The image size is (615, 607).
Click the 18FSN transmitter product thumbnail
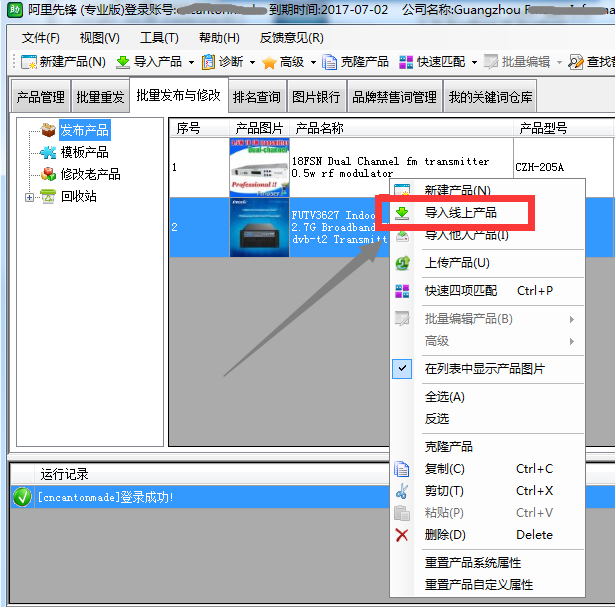(x=259, y=167)
